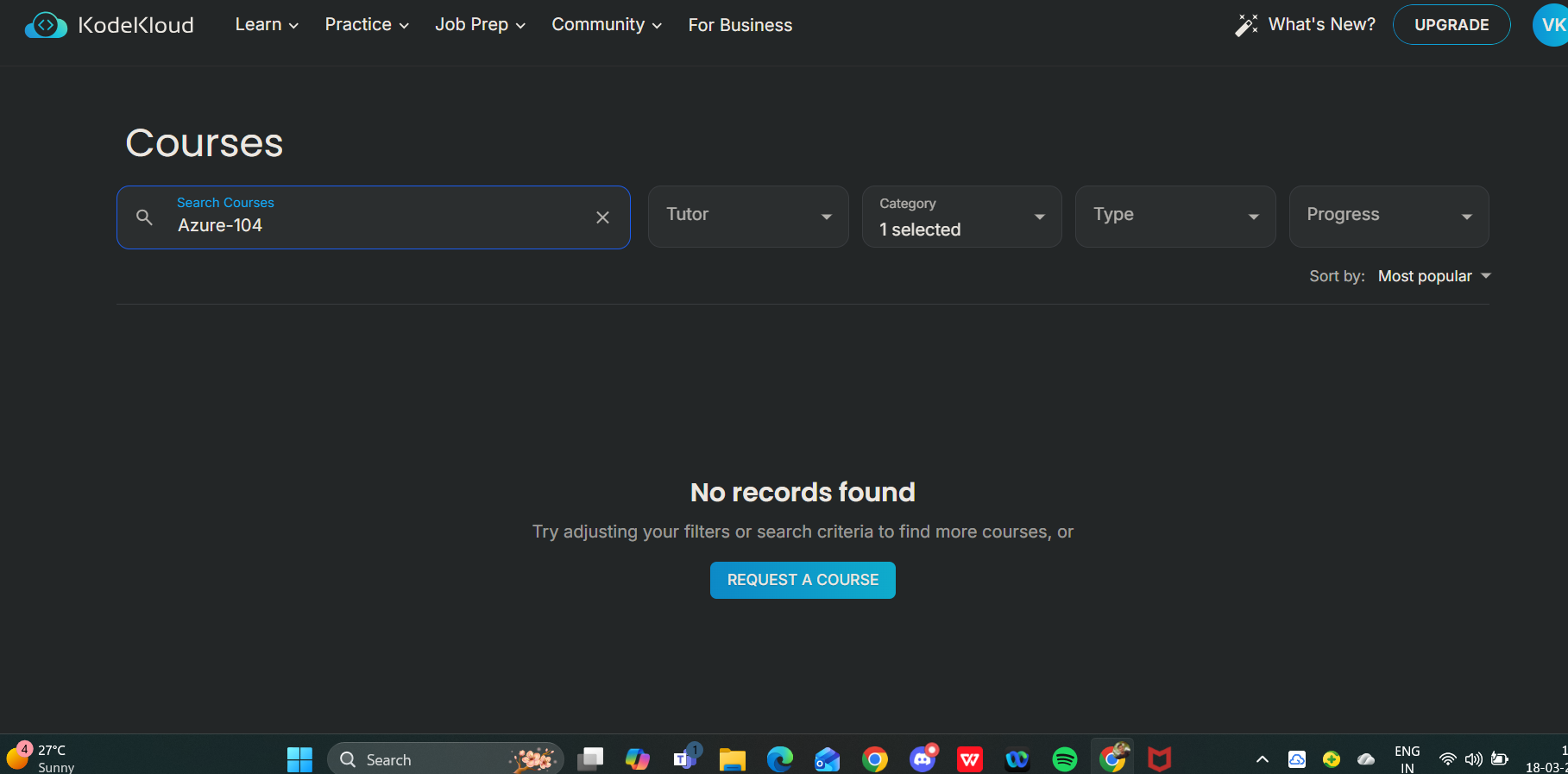Click the yellow-green circular tray icon
The image size is (1568, 774).
point(1332,759)
